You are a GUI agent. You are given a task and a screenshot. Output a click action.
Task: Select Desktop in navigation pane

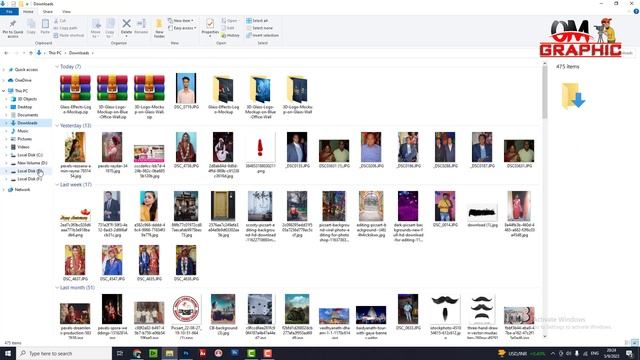click(x=24, y=107)
